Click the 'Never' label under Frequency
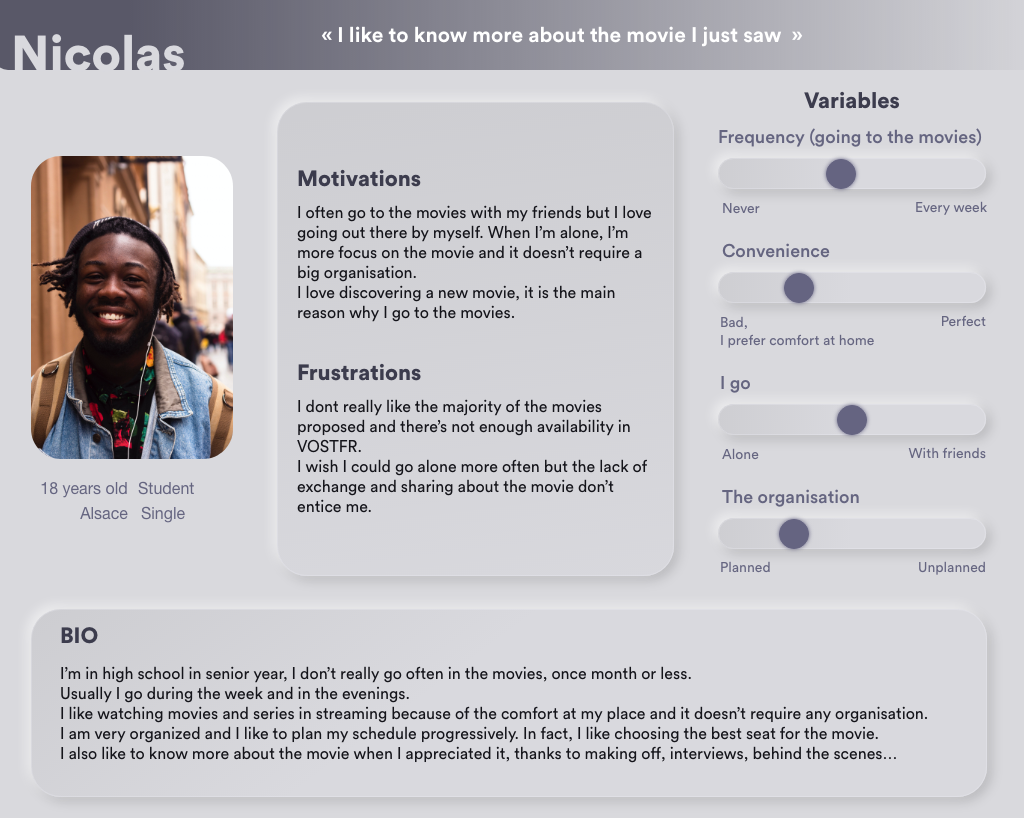This screenshot has width=1024, height=818. point(741,208)
